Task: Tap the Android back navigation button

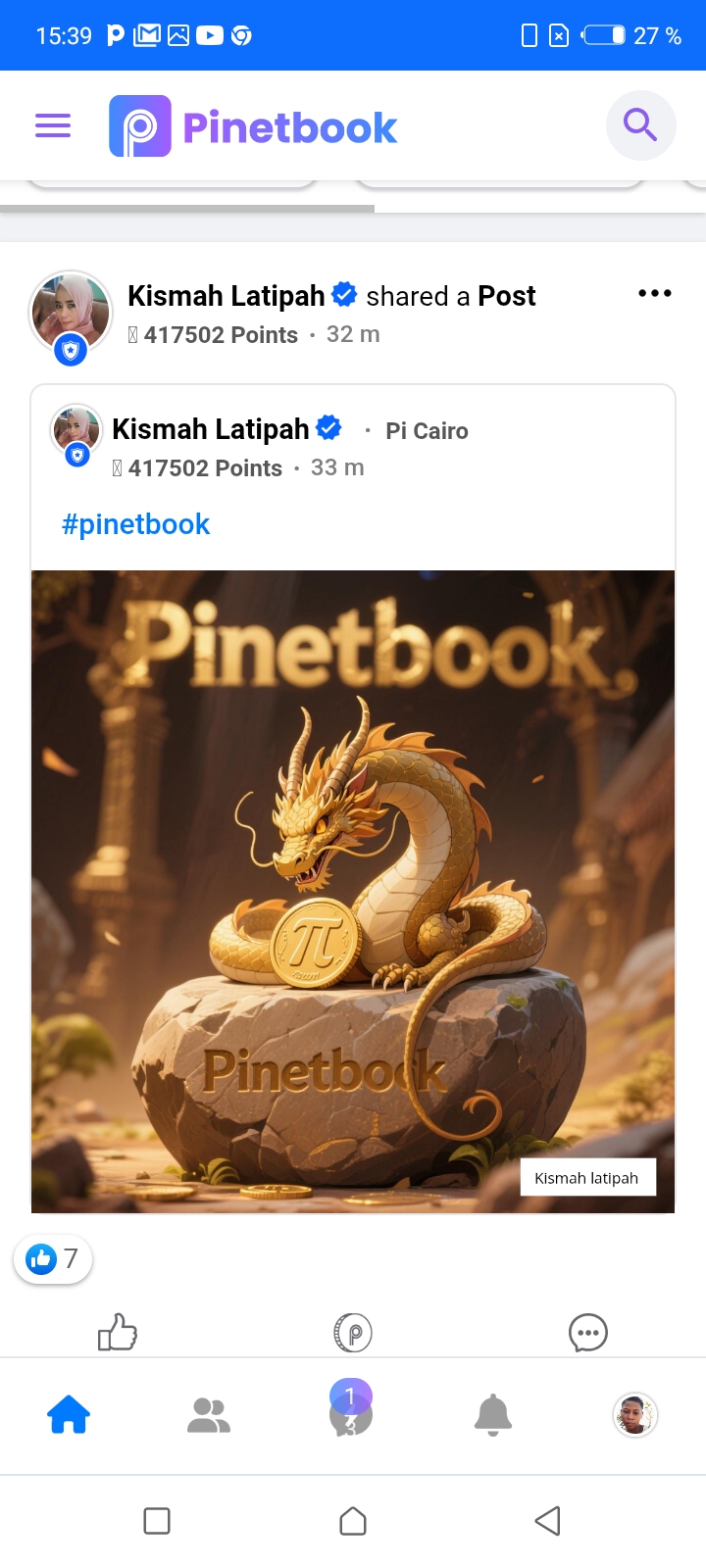Action: 547,1521
